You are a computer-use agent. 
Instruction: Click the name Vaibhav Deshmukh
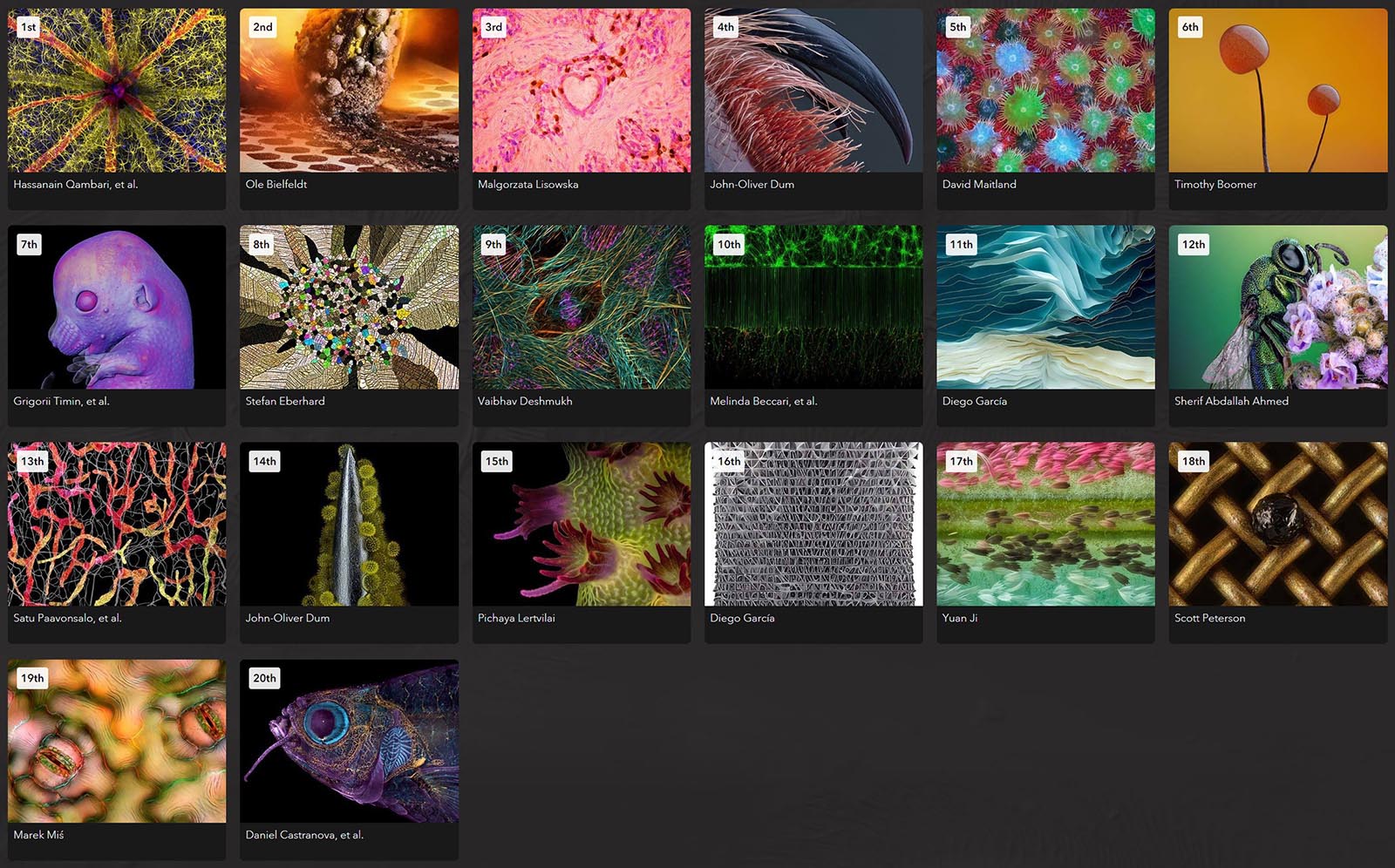(525, 401)
